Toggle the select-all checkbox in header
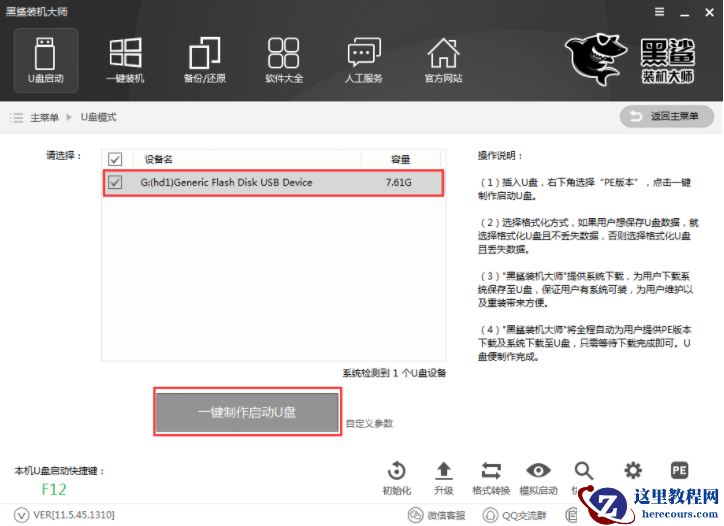Viewport: 724px width, 526px height. 115,159
